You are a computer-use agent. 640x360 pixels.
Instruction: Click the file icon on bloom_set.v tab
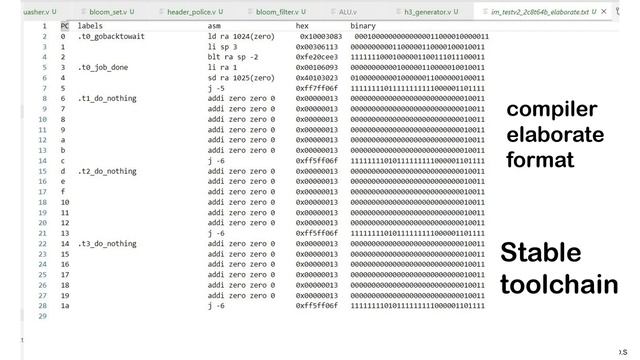(84, 12)
